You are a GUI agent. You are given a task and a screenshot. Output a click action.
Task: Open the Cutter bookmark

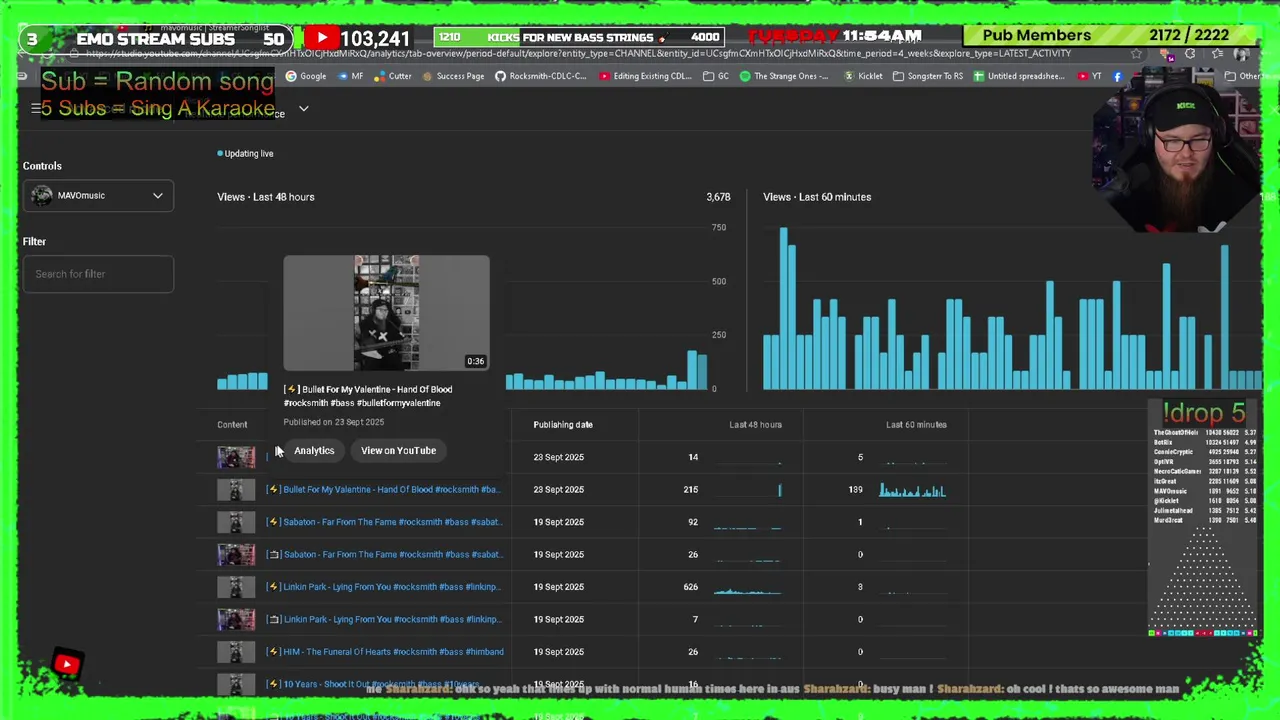coord(393,76)
